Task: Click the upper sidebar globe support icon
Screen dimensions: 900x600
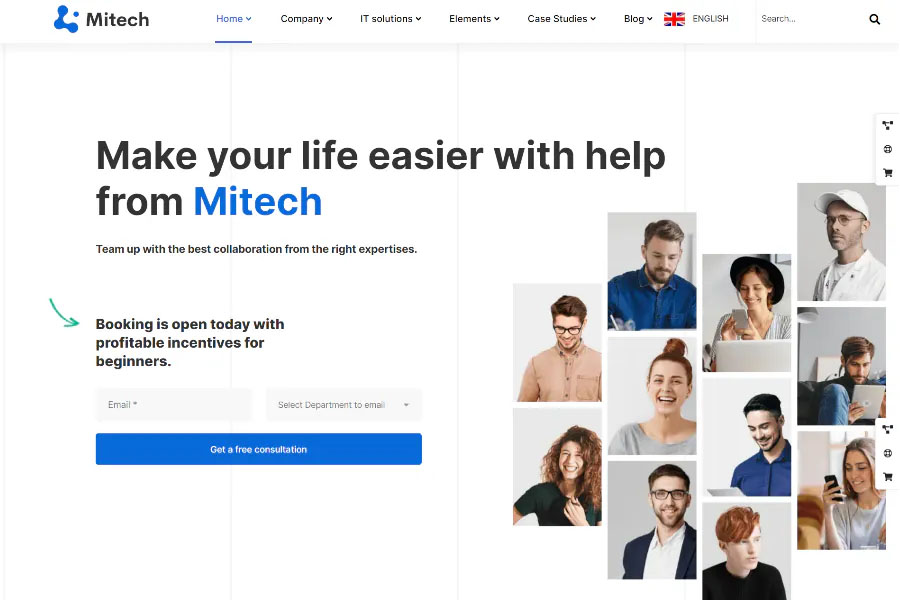Action: click(887, 149)
